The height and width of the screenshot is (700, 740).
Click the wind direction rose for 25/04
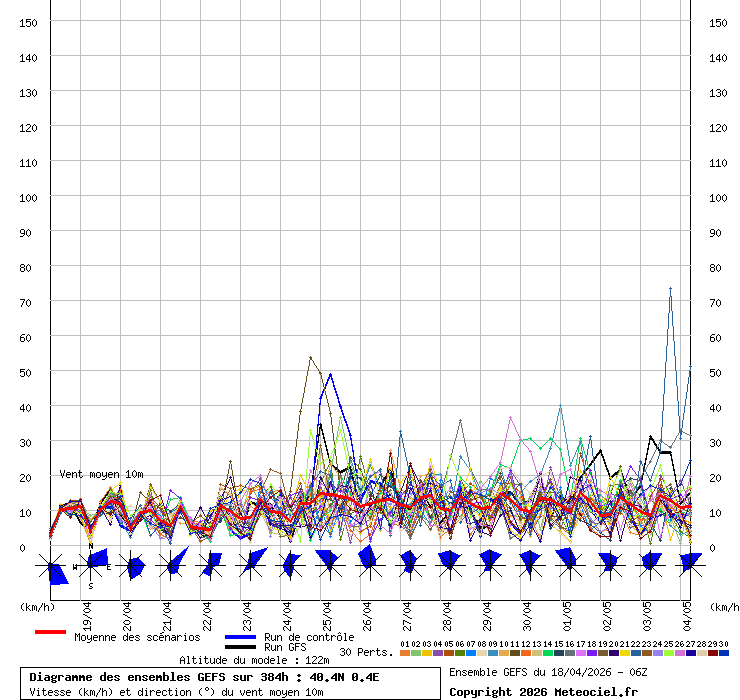tap(328, 562)
